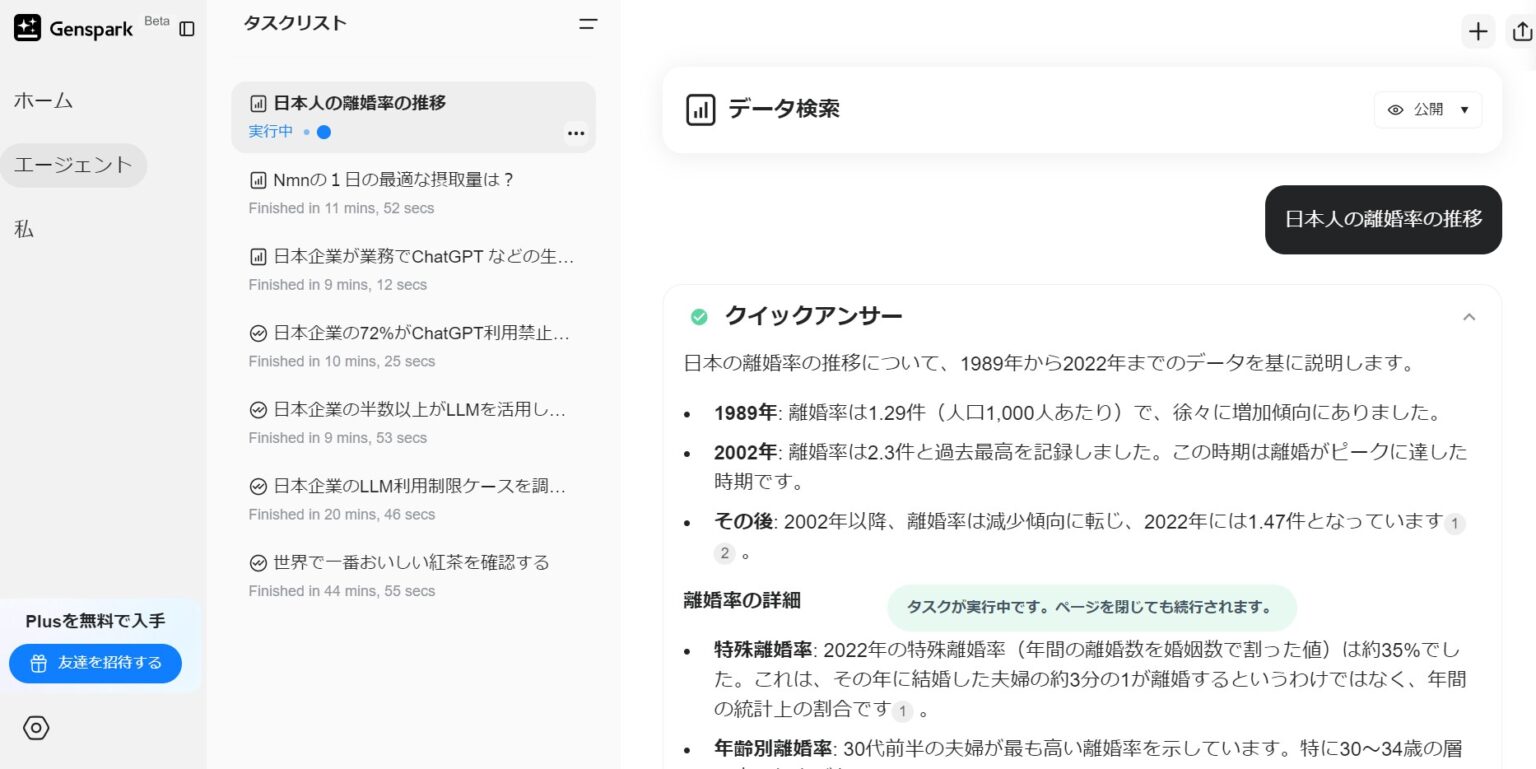
Task: Click the 実行中 status indicator
Action: coord(270,131)
